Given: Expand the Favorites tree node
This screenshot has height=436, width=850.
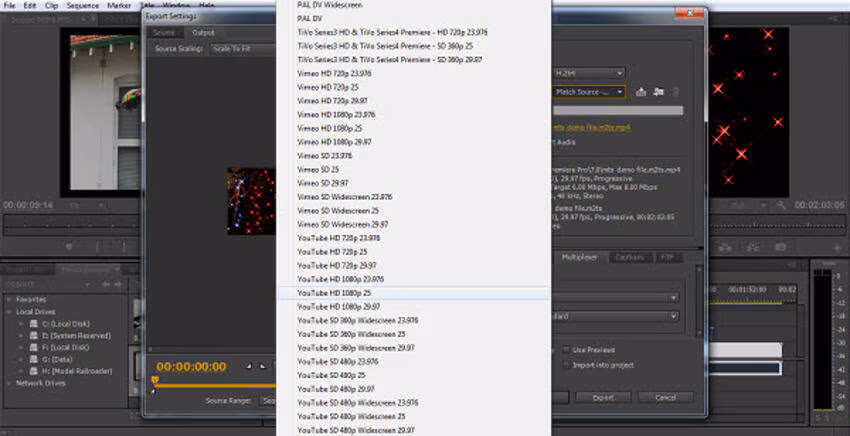Looking at the screenshot, I should point(9,299).
